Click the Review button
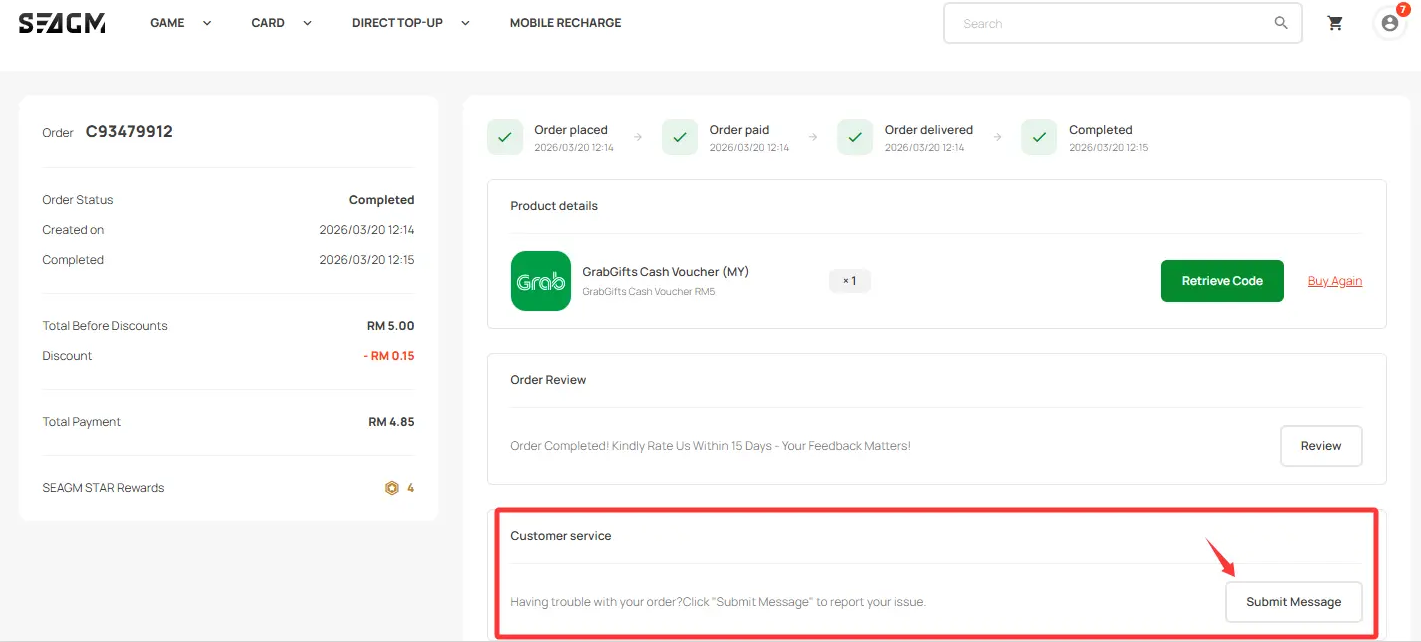1421x642 pixels. click(x=1321, y=446)
